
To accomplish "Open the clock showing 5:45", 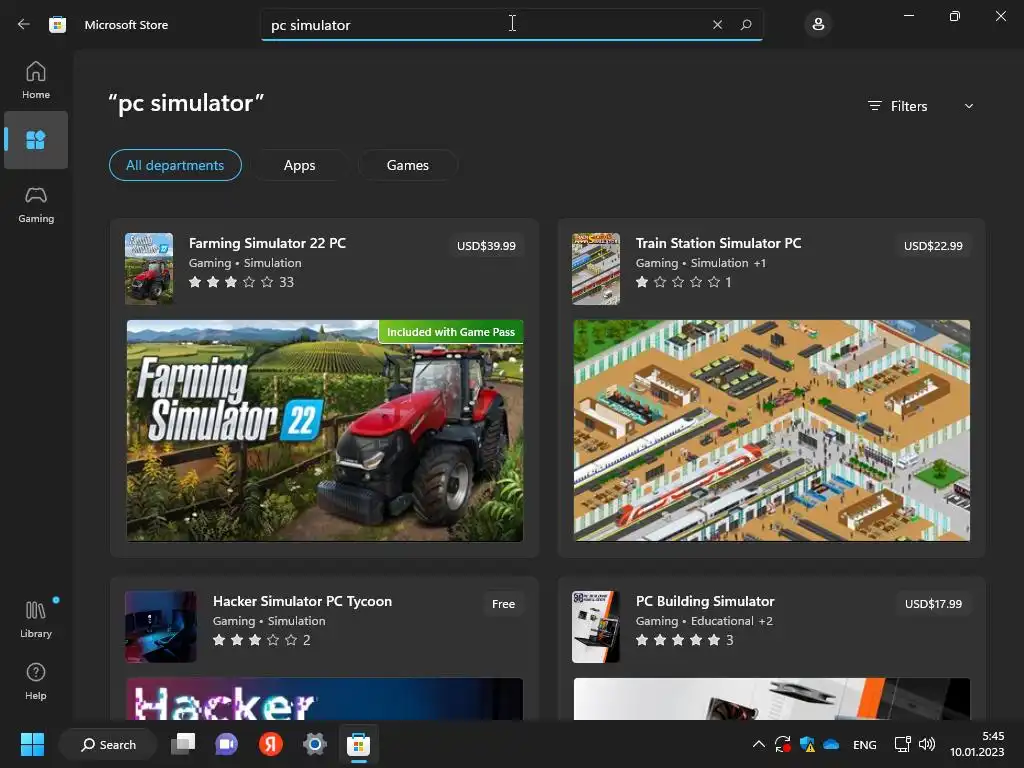I will pos(977,744).
